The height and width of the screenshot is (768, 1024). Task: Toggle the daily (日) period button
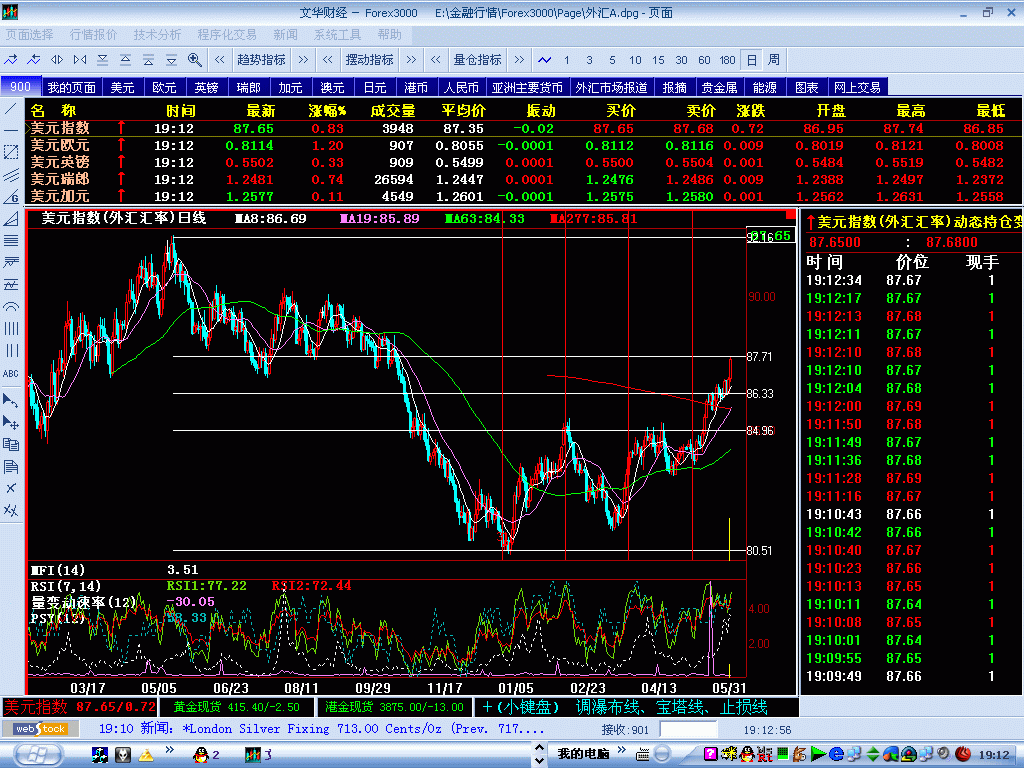(751, 60)
